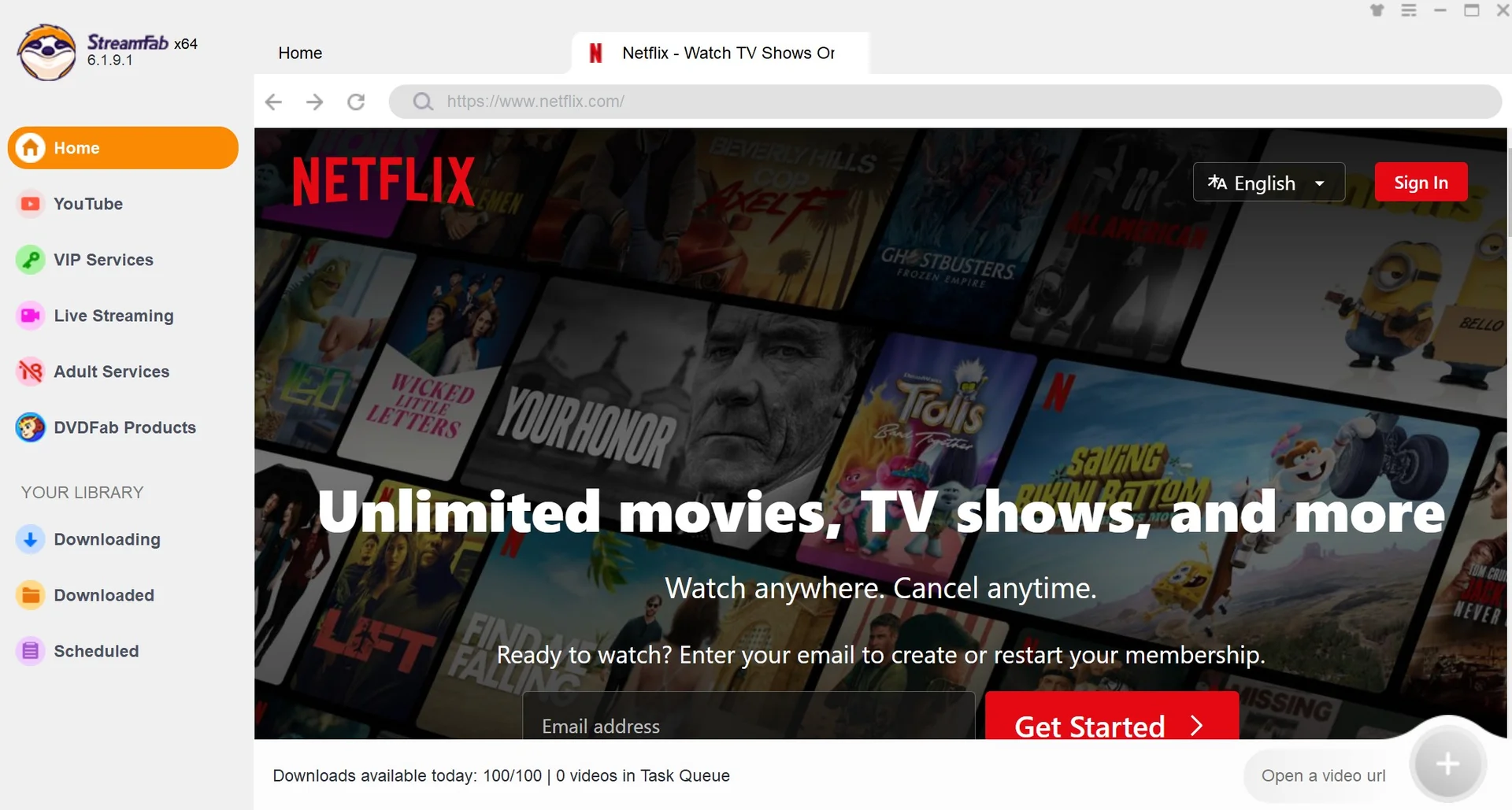Expand the English language dropdown
Viewport: 1512px width, 810px height.
[x=1269, y=183]
